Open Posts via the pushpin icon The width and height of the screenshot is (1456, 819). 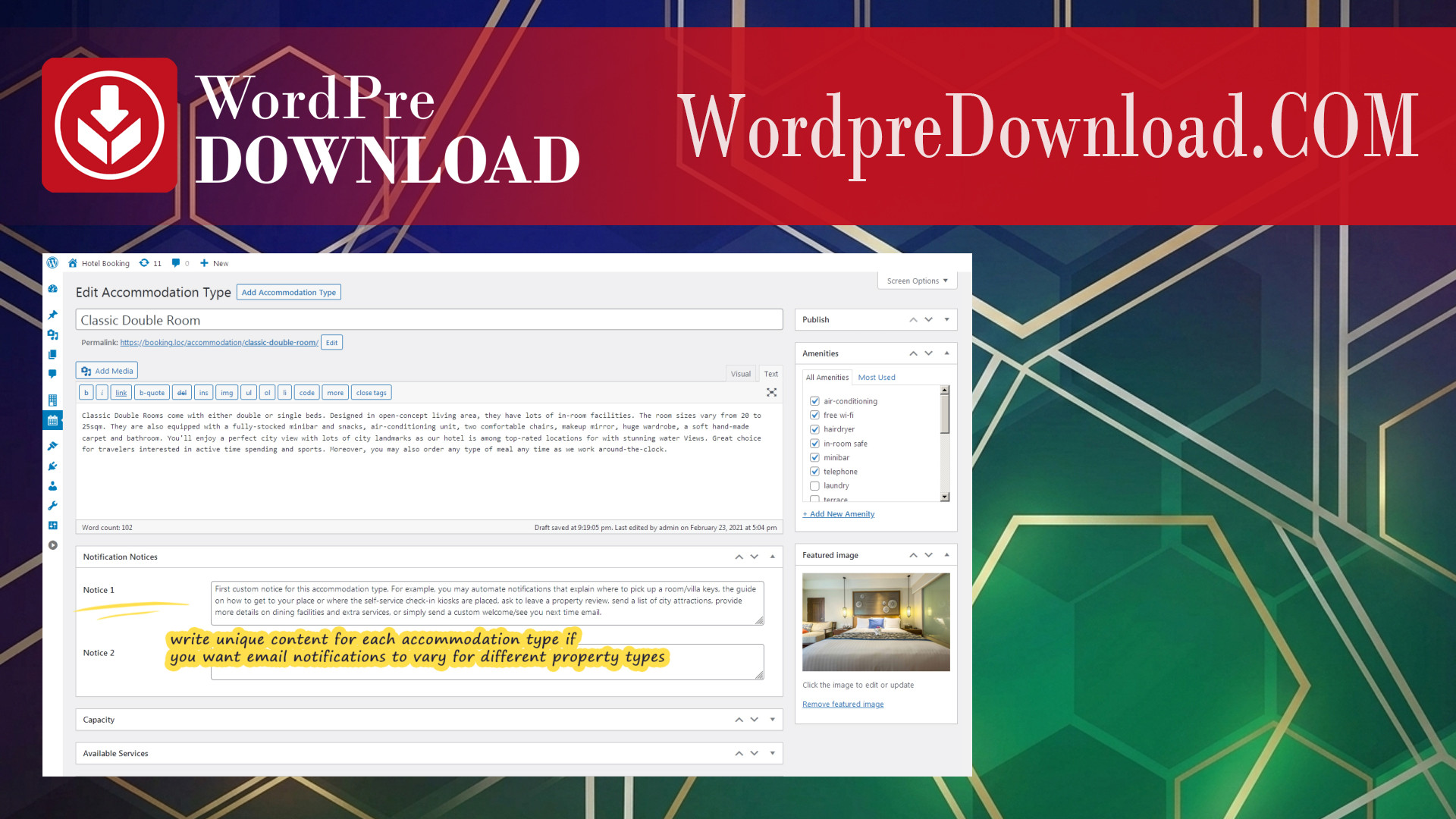[x=52, y=315]
